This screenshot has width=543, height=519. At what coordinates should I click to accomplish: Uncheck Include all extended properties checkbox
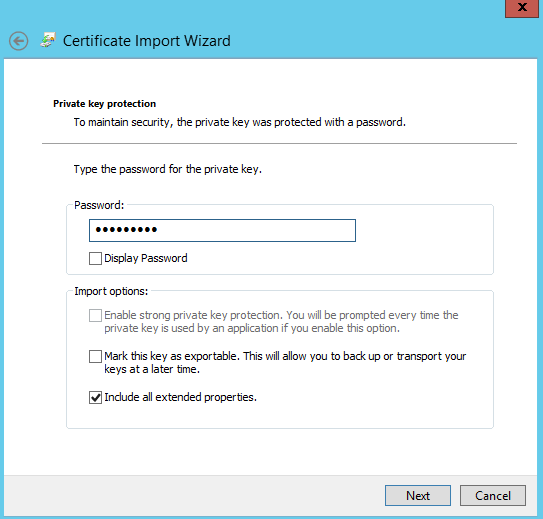(95, 397)
